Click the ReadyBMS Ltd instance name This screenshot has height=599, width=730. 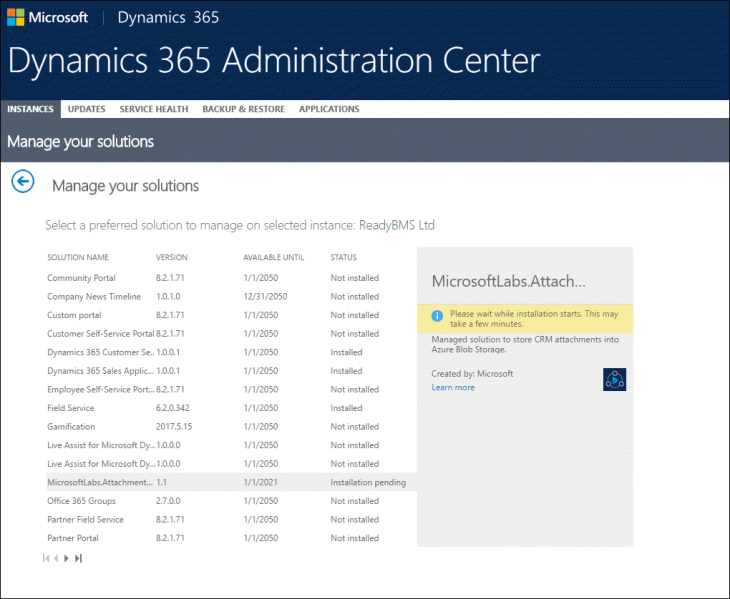coord(397,225)
